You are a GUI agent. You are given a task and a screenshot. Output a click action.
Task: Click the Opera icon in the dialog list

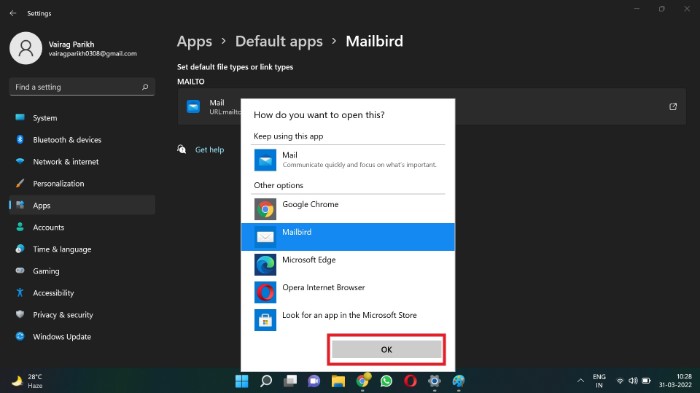coord(265,292)
